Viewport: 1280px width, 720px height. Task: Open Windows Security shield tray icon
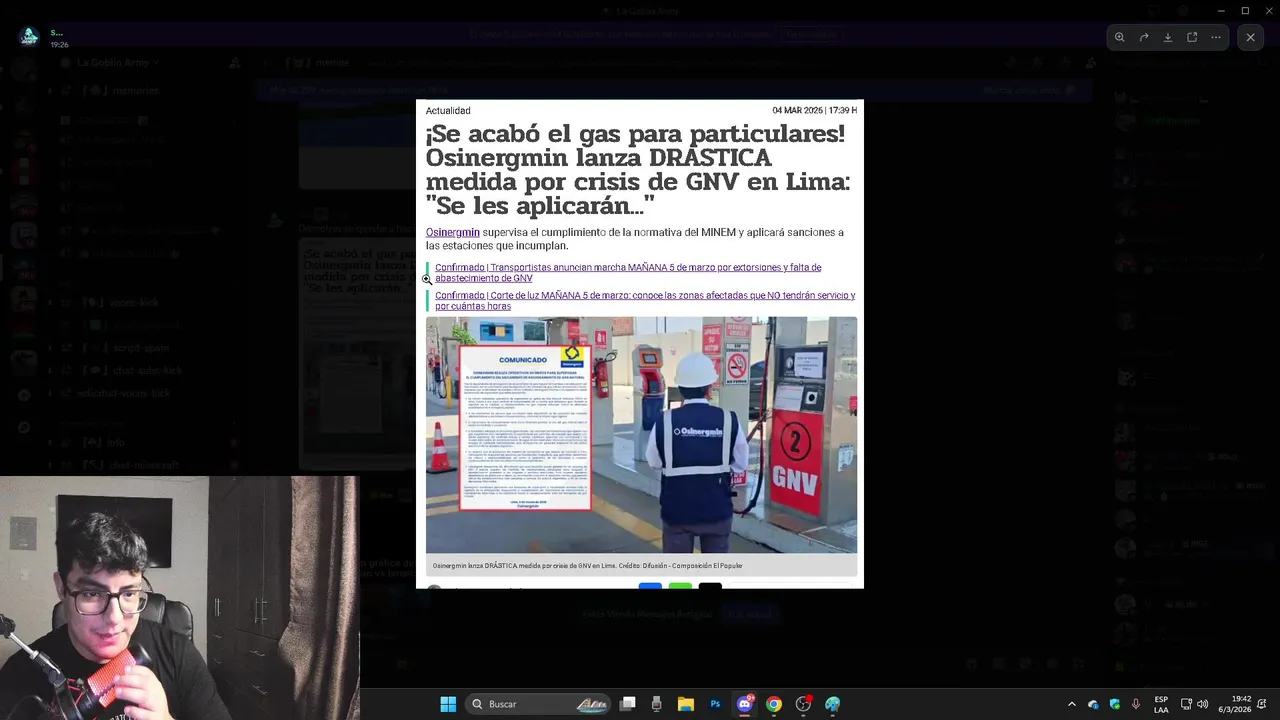coord(1115,704)
